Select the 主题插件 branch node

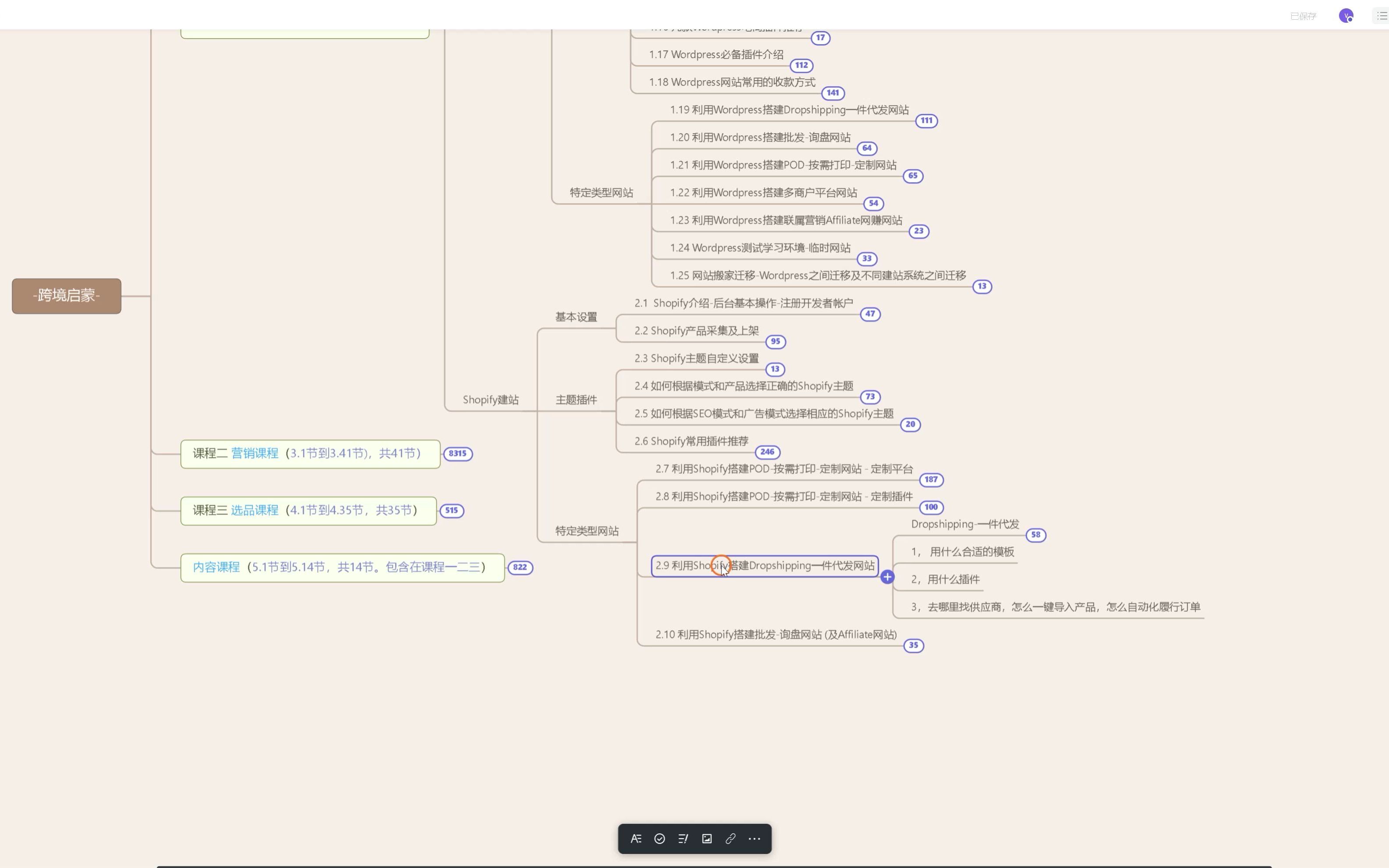[576, 399]
